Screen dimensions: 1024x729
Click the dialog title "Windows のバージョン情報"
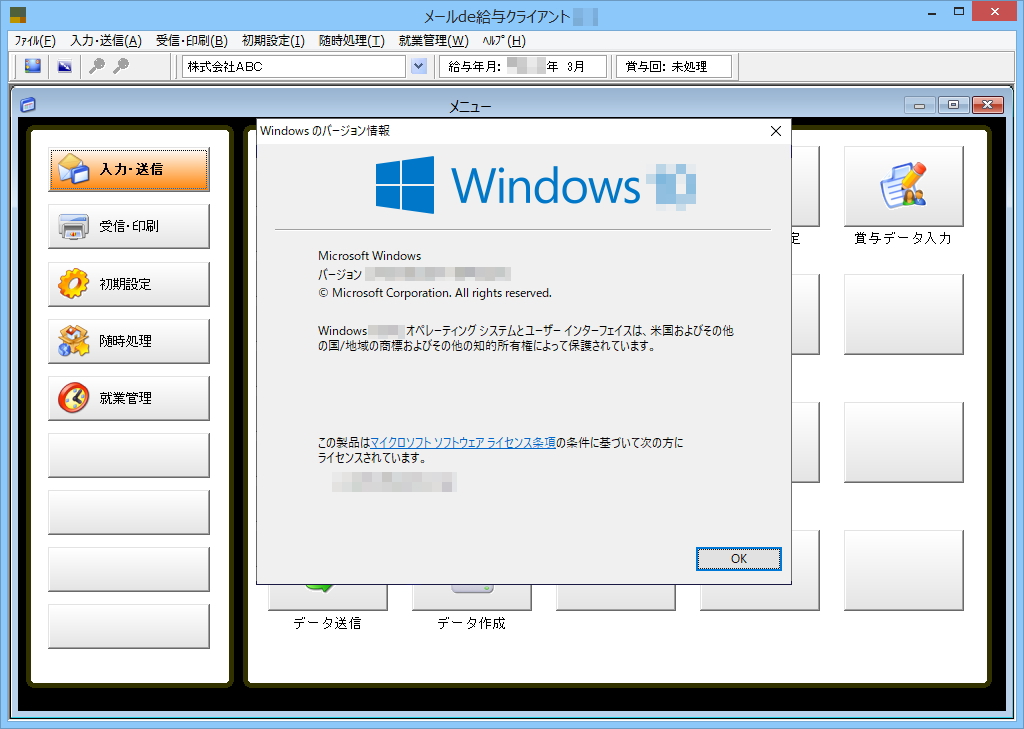pos(325,131)
